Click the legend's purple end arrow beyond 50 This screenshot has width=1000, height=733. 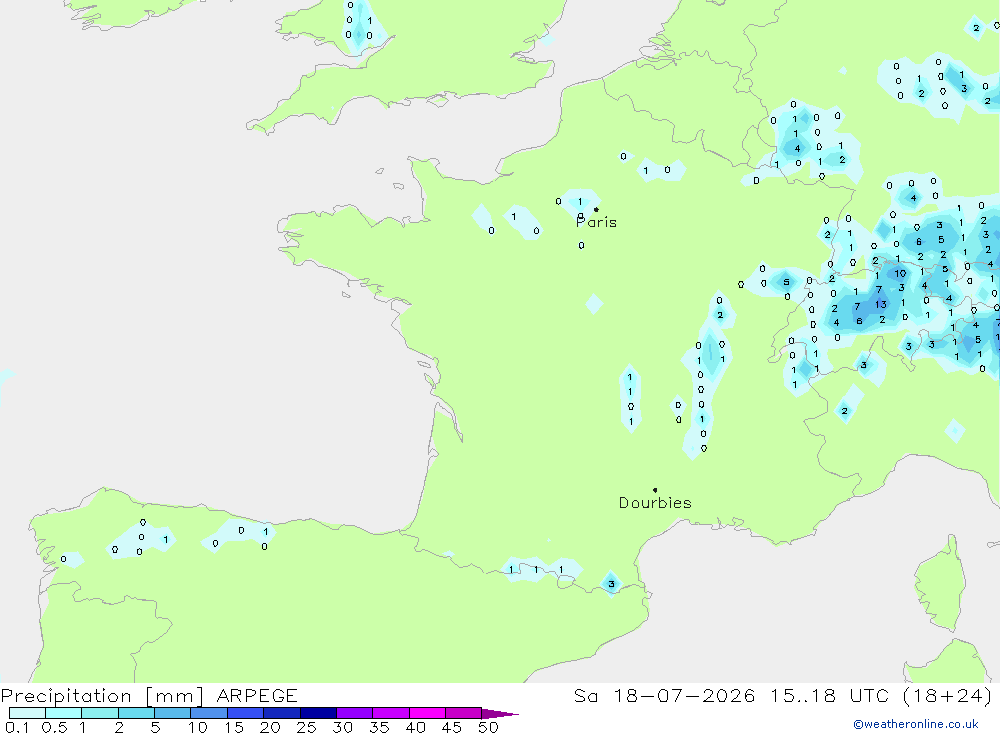(x=500, y=713)
